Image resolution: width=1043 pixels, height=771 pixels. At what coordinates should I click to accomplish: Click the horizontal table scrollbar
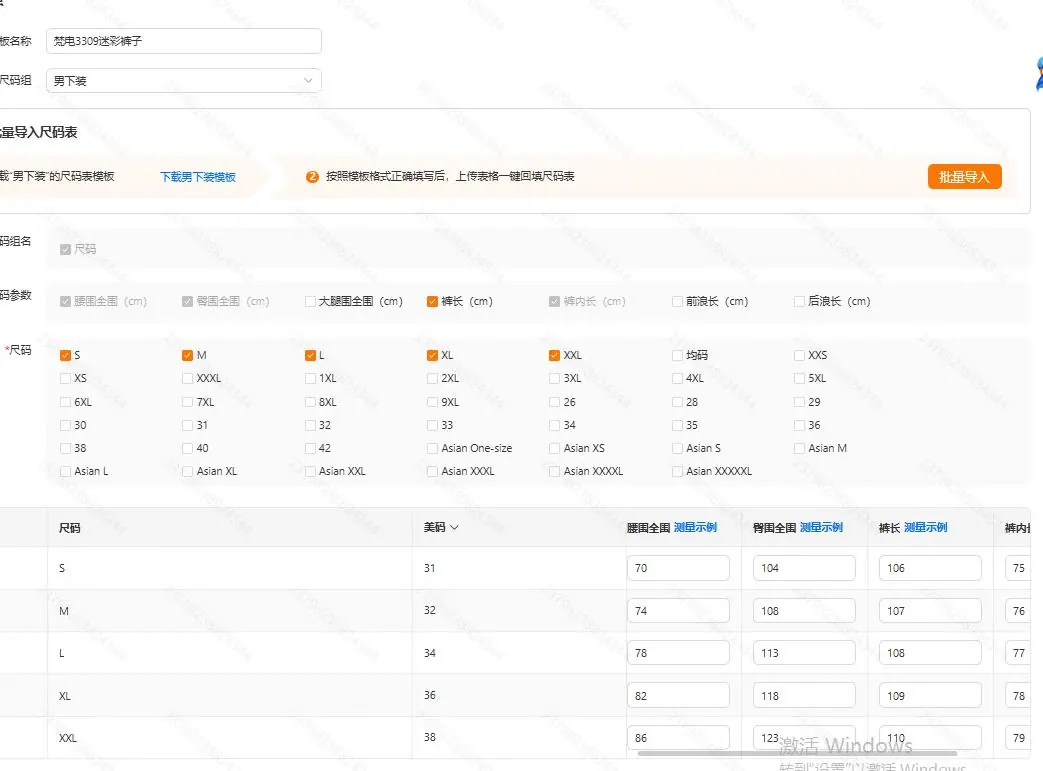pyautogui.click(x=797, y=754)
